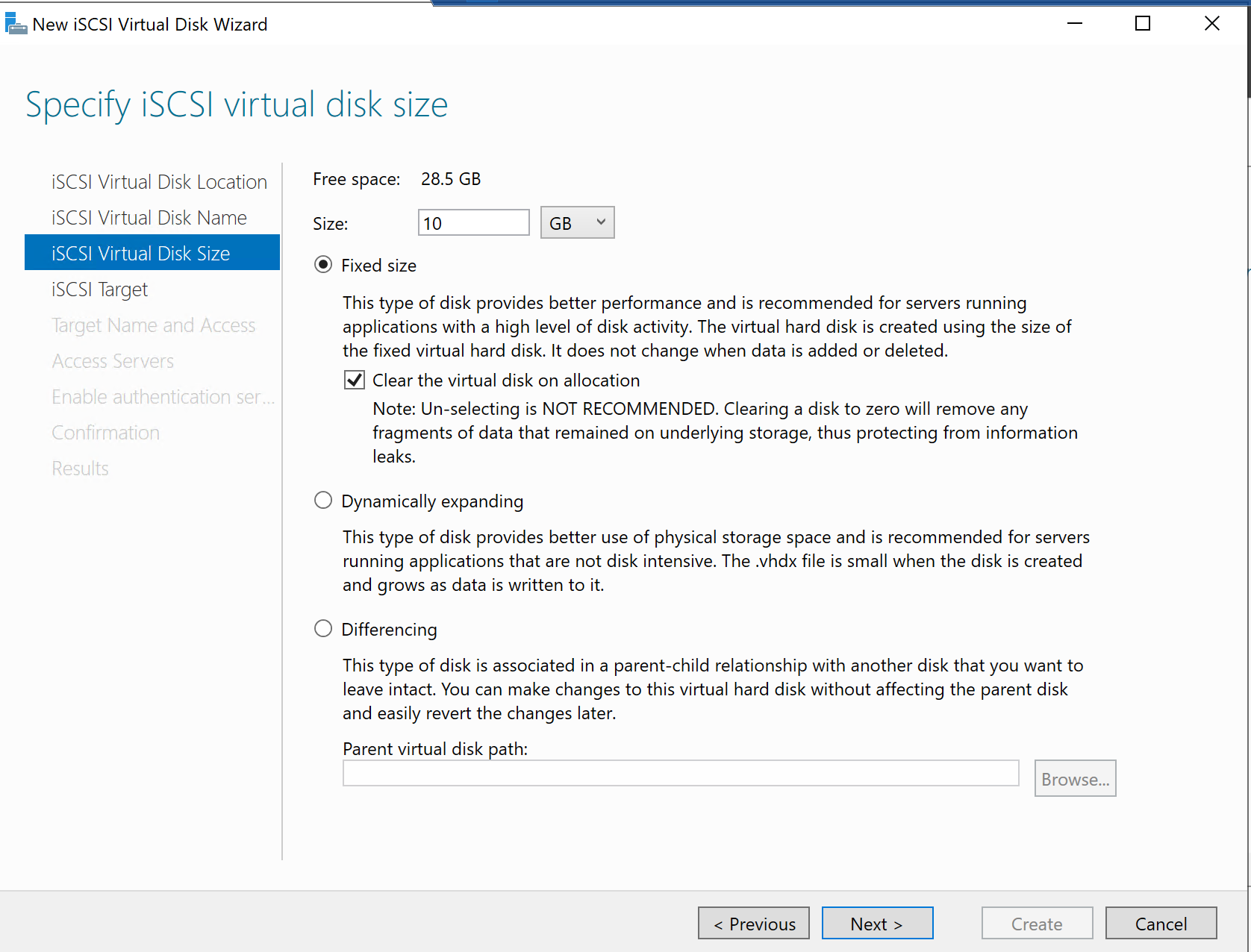Click the Next button
1251x952 pixels.
point(877,924)
